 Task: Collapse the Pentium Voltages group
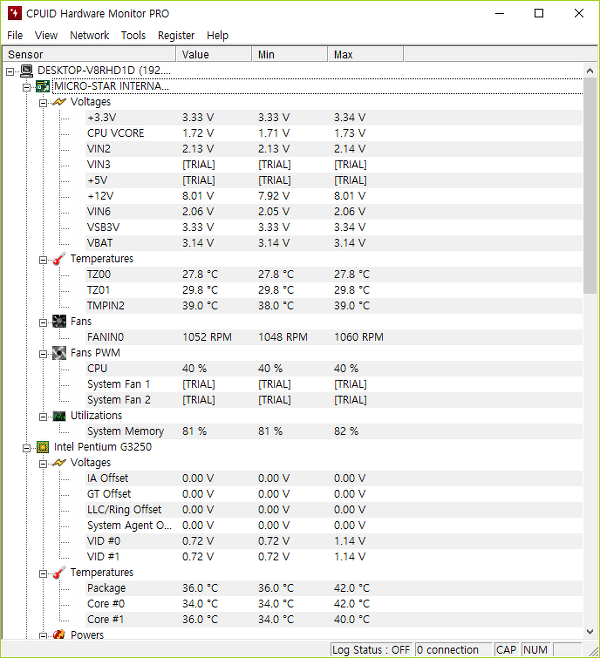[43, 464]
